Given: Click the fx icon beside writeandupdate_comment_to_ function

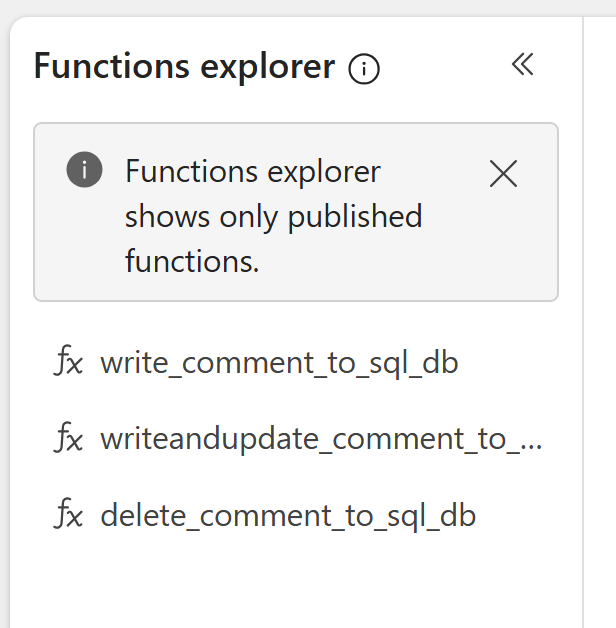Looking at the screenshot, I should [68, 439].
